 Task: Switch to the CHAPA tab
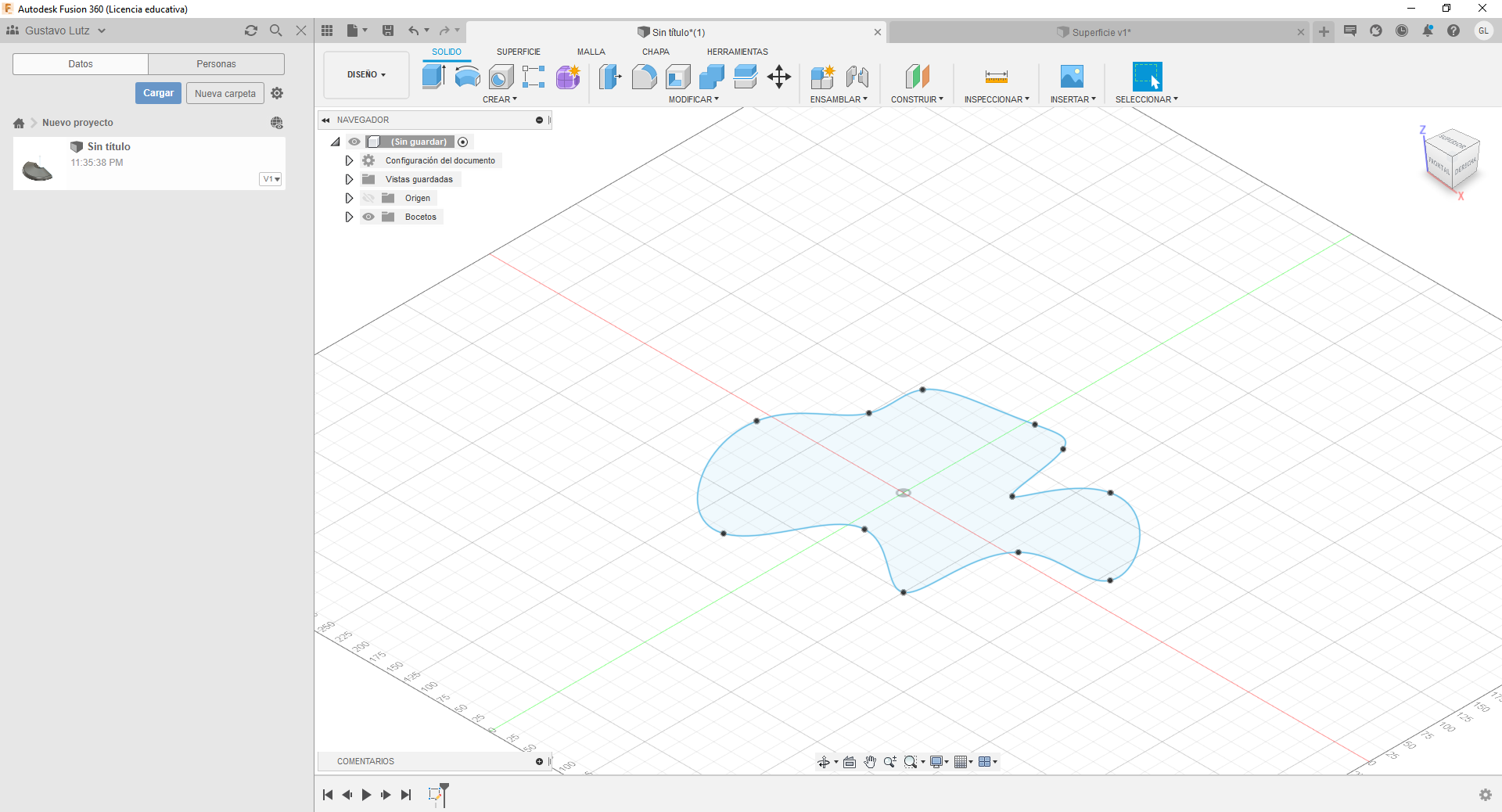point(656,52)
